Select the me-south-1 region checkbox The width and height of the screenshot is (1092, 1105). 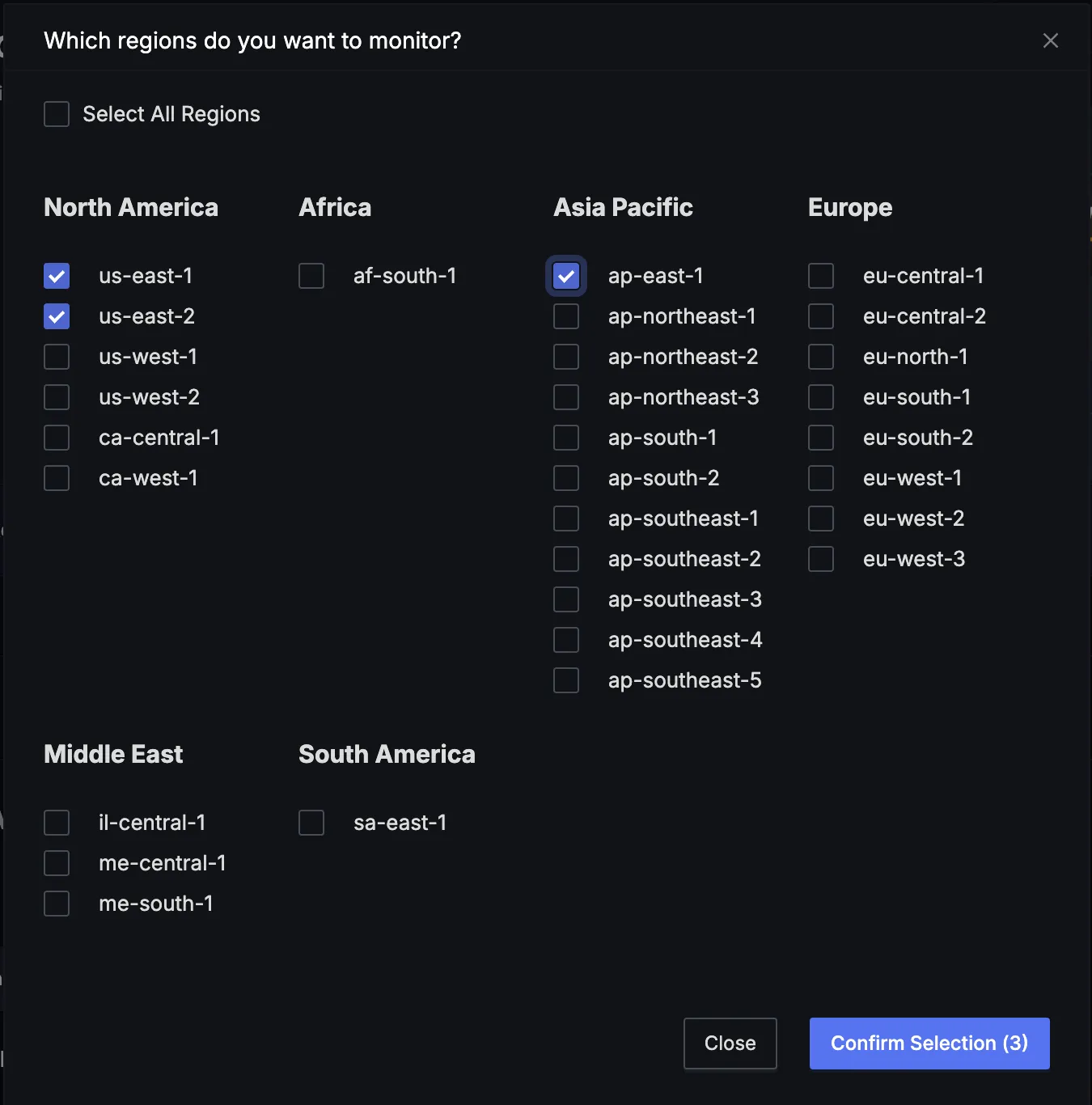click(57, 904)
